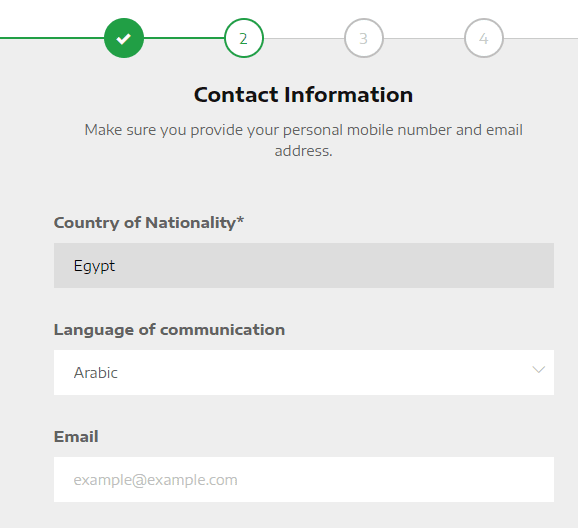The width and height of the screenshot is (578, 528).
Task: Focus the Email input field
Action: pyautogui.click(x=304, y=479)
